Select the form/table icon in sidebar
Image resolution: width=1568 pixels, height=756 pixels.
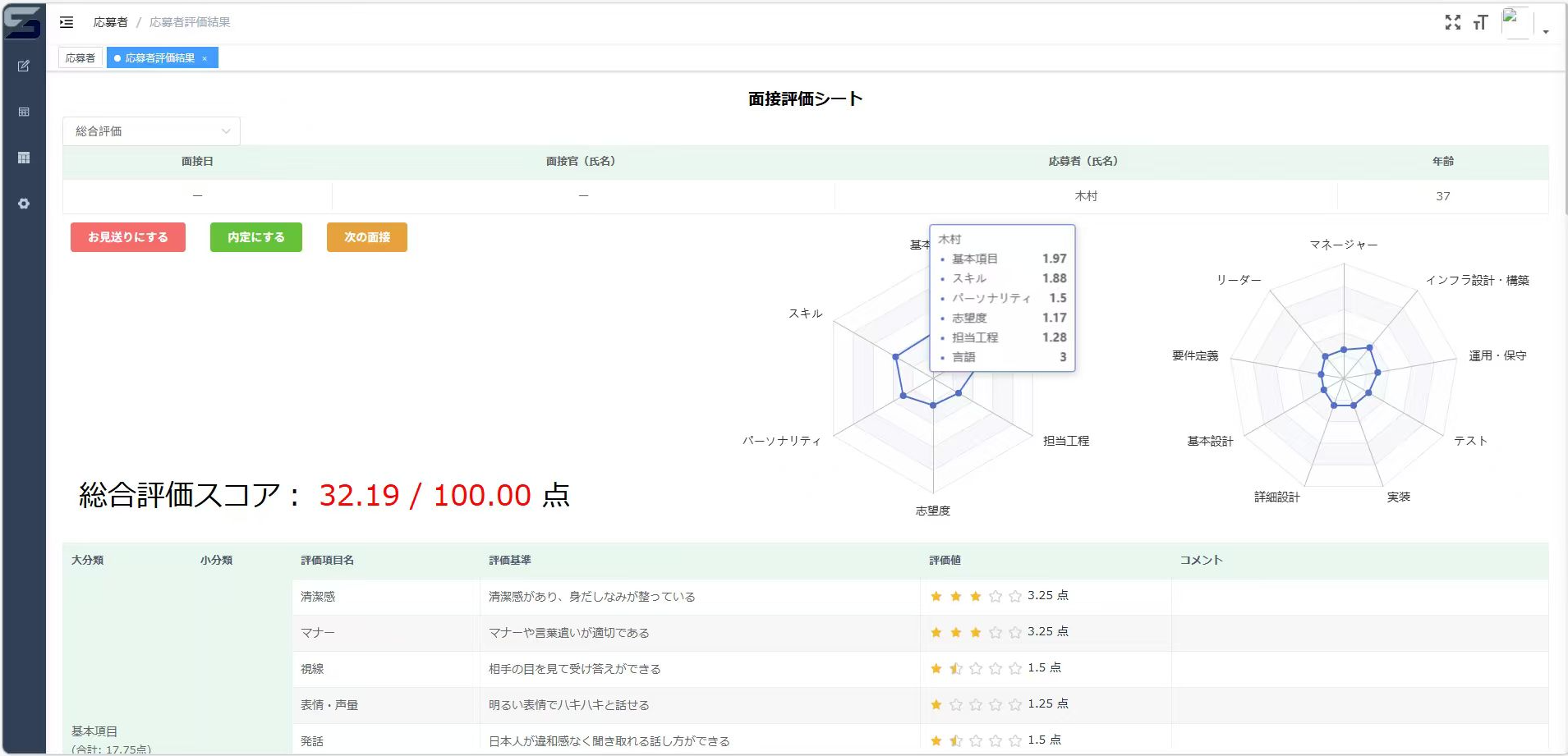tap(24, 112)
